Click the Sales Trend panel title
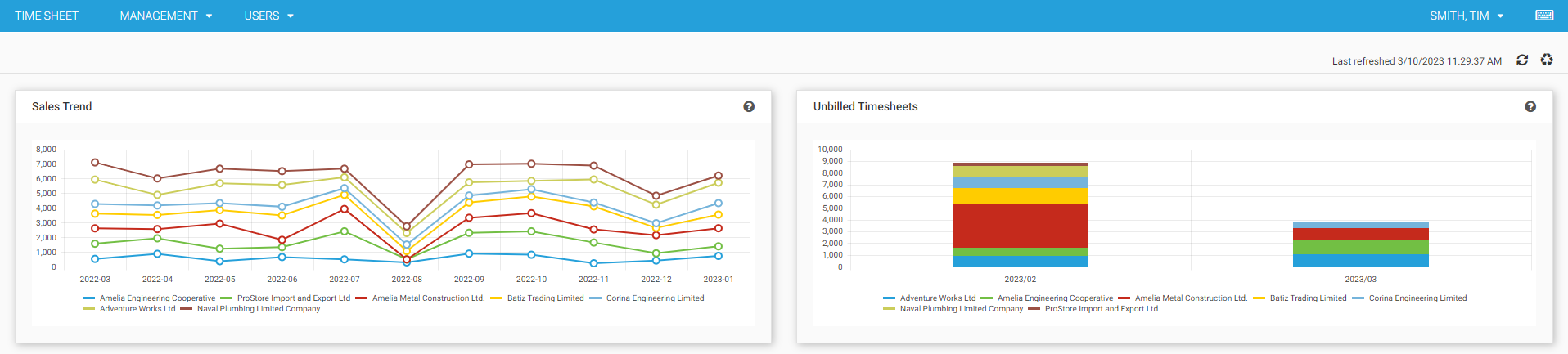1568x354 pixels. tap(62, 106)
